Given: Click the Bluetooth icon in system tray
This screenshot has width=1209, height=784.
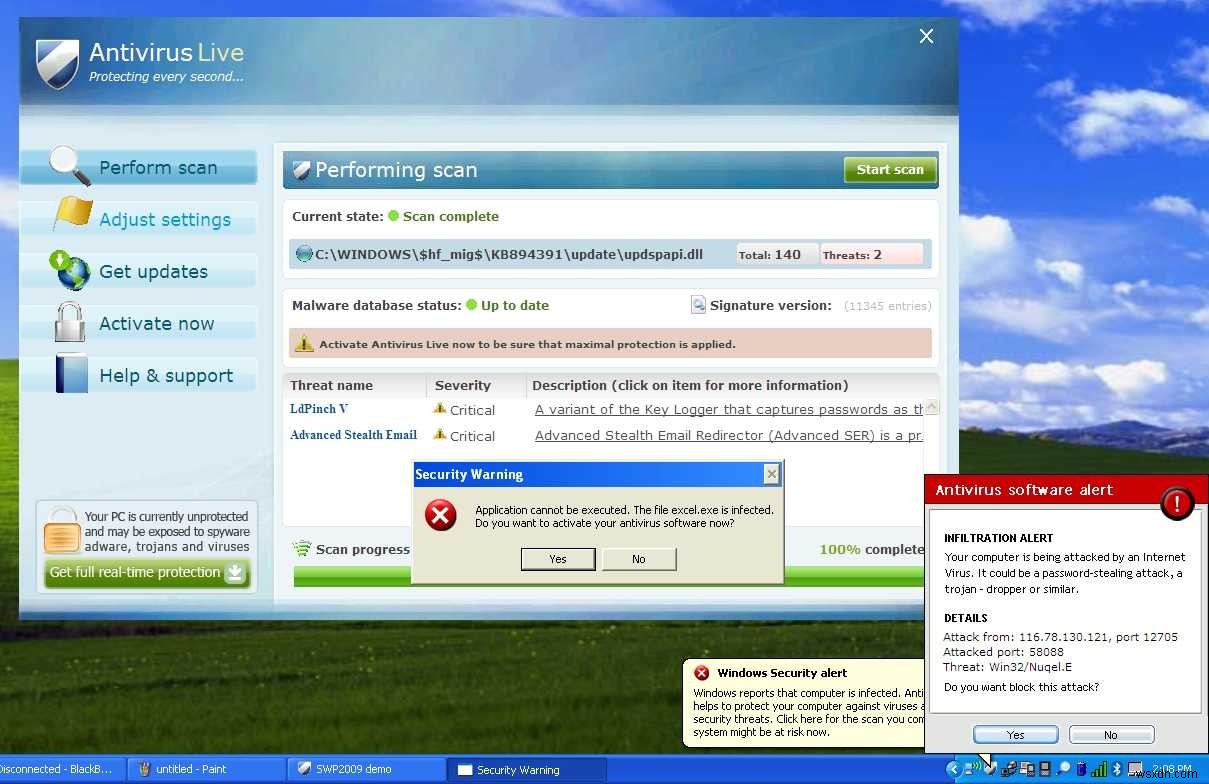Looking at the screenshot, I should pos(1117,769).
